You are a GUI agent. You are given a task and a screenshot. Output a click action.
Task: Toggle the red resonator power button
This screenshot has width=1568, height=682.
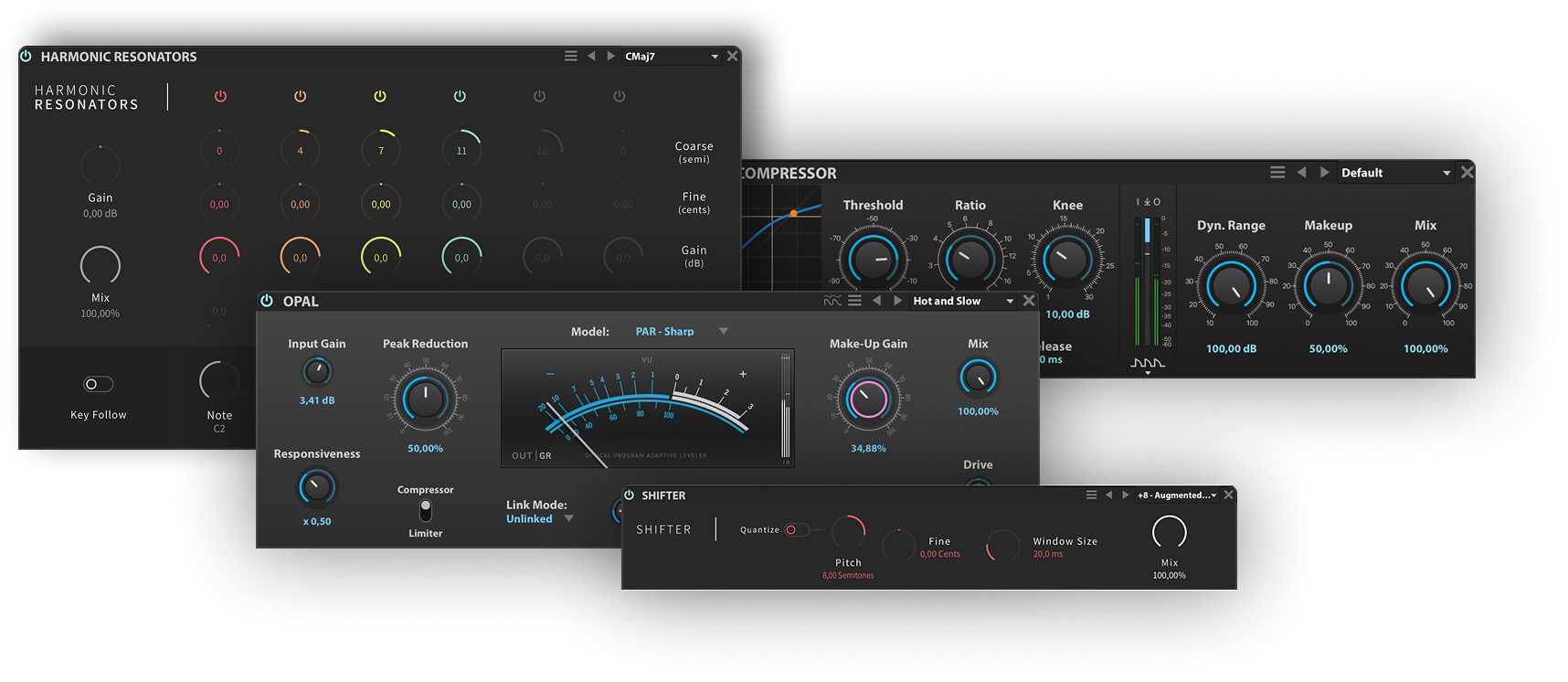pos(220,96)
